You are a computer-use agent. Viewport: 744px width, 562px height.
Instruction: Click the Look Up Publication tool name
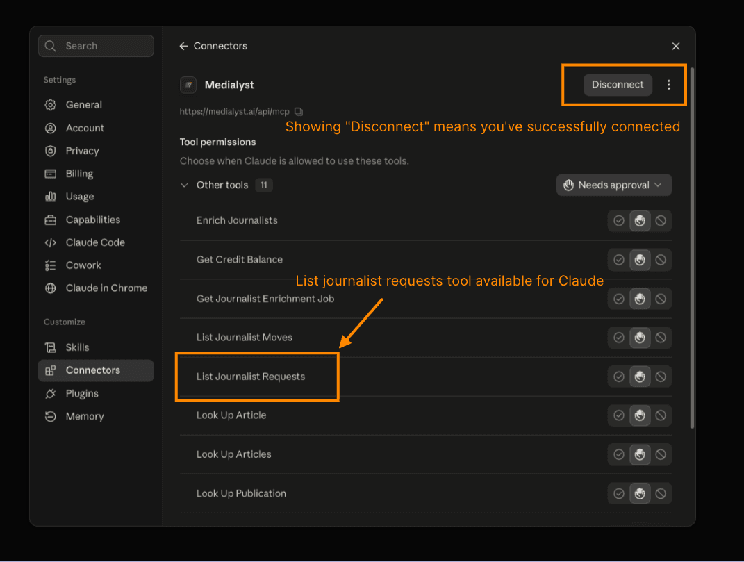point(241,494)
